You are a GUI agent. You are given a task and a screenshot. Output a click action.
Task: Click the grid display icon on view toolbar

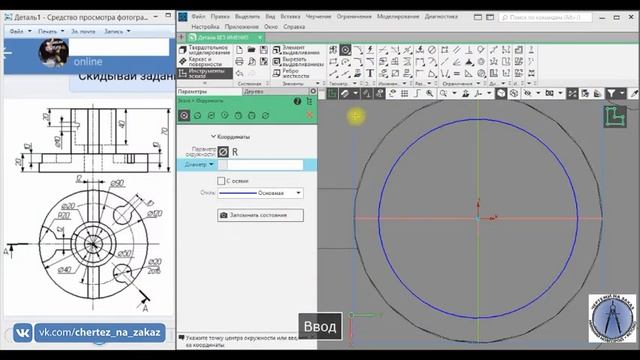point(404,93)
